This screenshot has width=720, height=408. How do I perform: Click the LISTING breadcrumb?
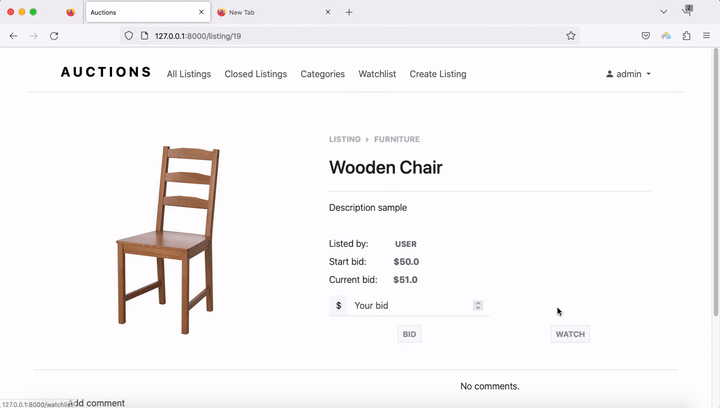pos(345,139)
